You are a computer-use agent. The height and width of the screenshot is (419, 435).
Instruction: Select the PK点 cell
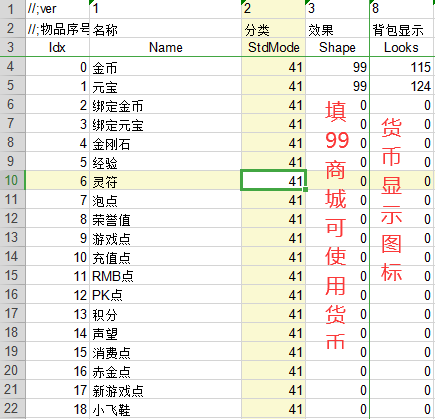click(x=166, y=295)
